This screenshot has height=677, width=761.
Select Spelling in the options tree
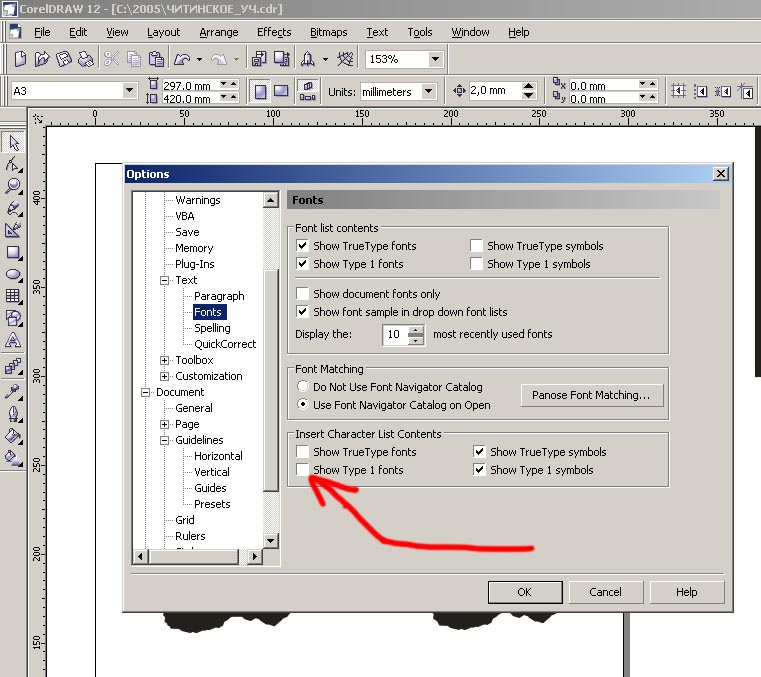tap(212, 328)
